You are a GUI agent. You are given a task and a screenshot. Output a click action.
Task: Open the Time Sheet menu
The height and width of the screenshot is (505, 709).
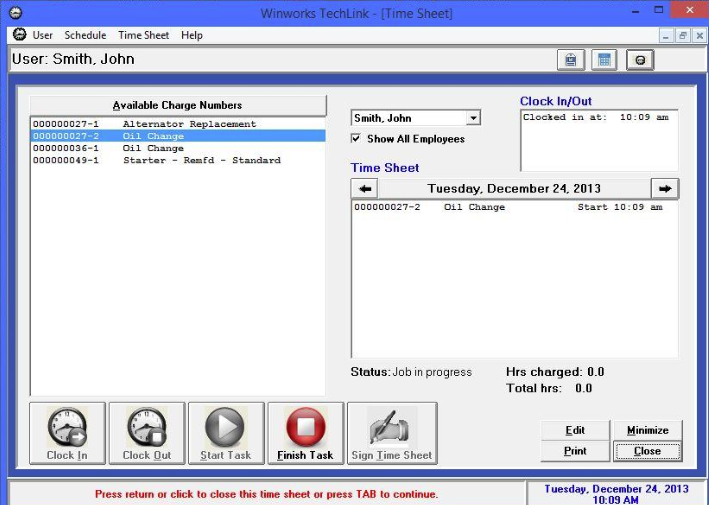click(143, 35)
